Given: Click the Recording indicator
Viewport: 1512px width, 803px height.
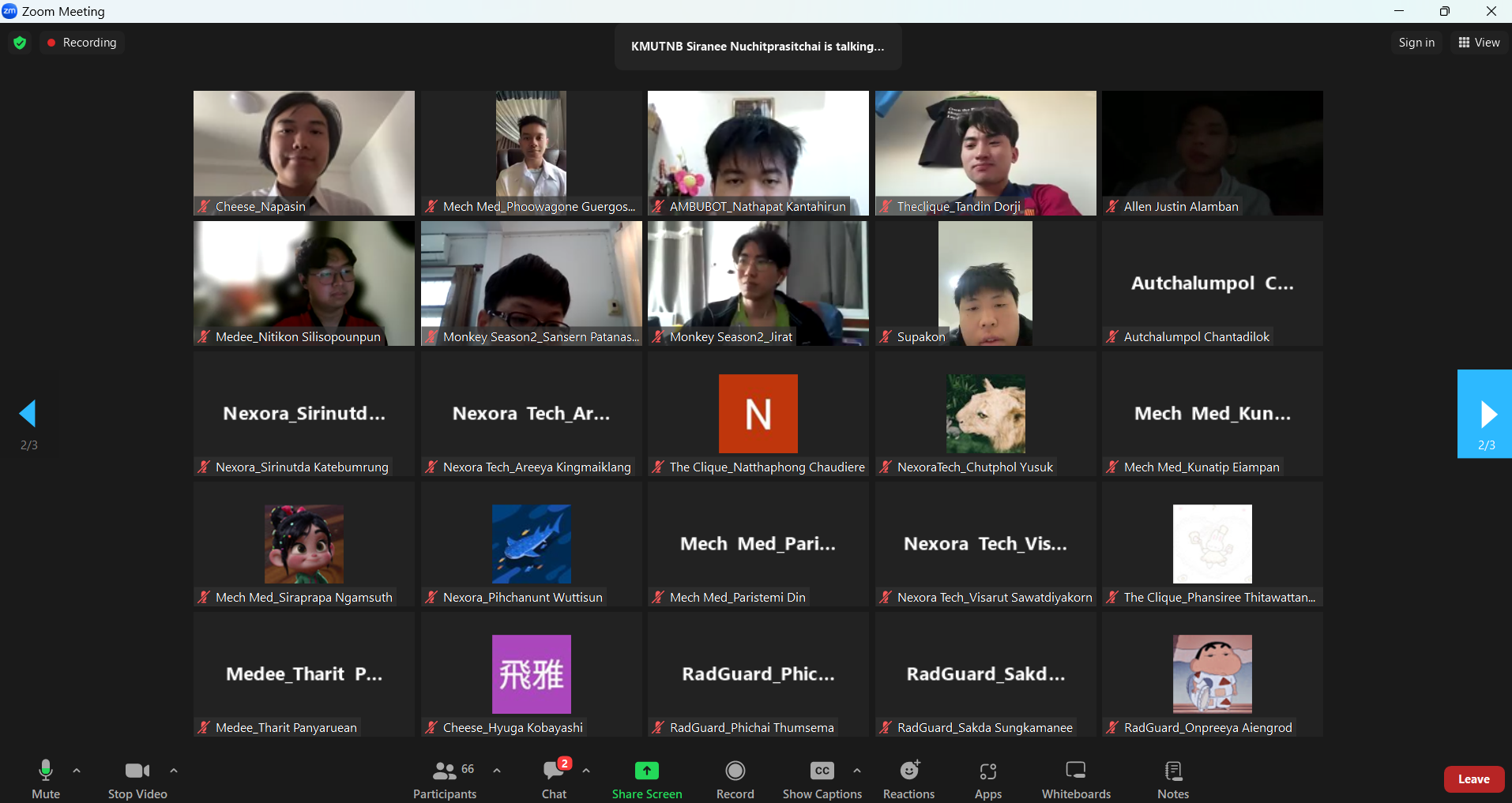Looking at the screenshot, I should pos(82,43).
